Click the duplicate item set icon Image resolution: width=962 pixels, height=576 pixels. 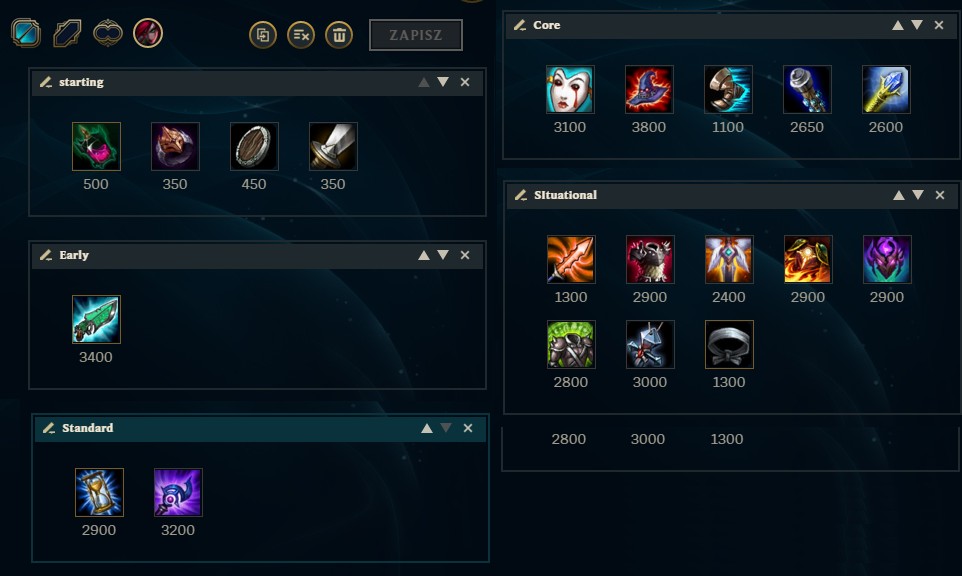tap(263, 34)
